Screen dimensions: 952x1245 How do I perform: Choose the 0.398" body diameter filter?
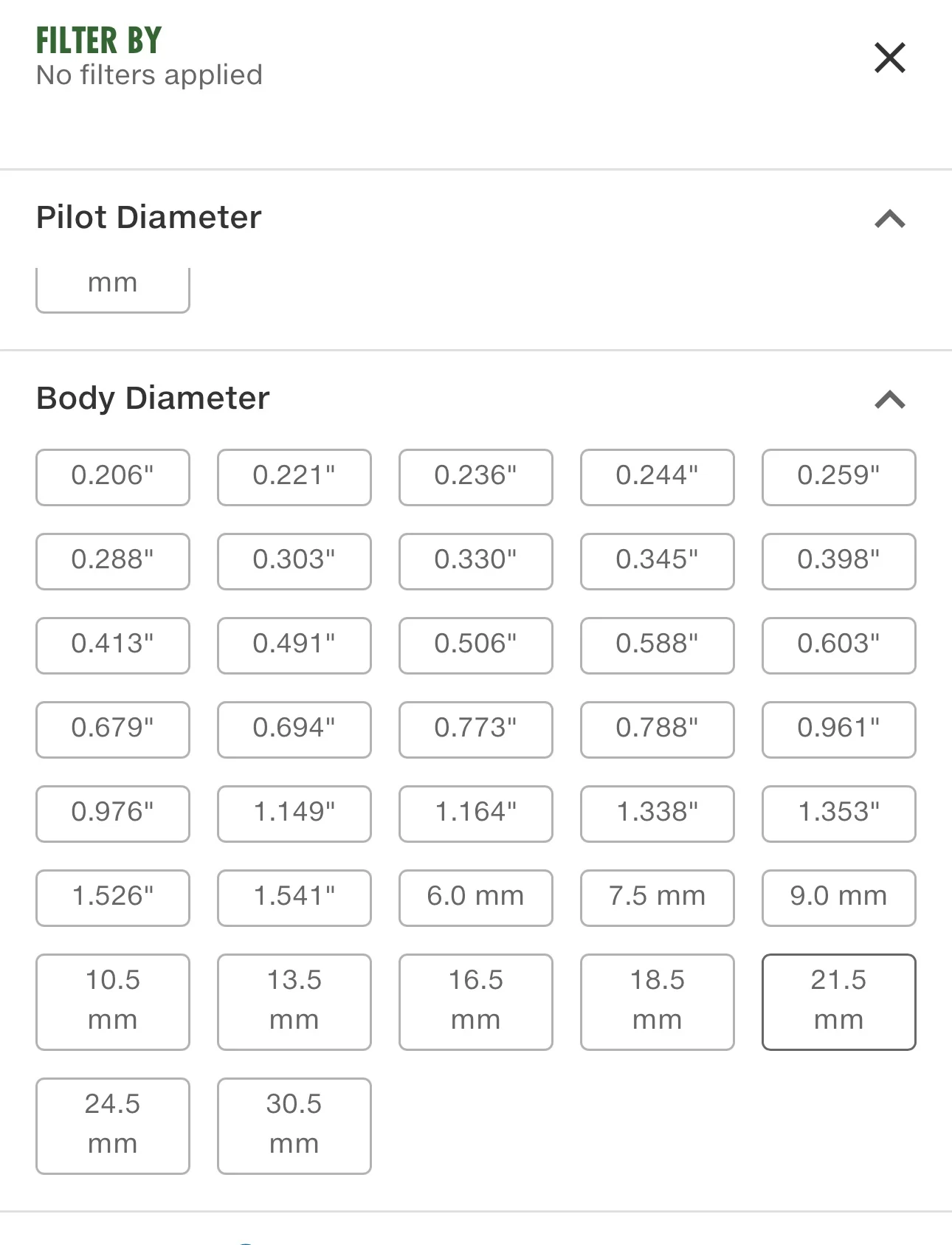click(838, 562)
